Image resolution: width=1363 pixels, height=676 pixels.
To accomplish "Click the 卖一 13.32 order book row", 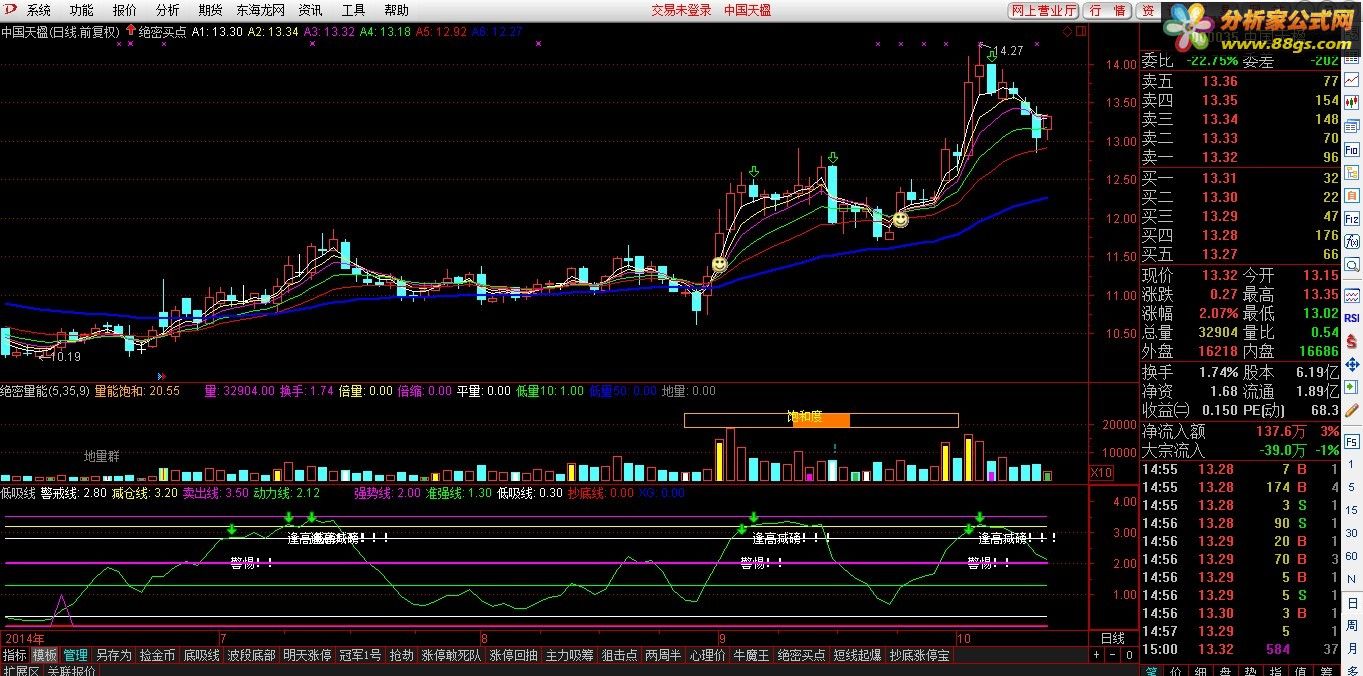I will pos(1240,157).
